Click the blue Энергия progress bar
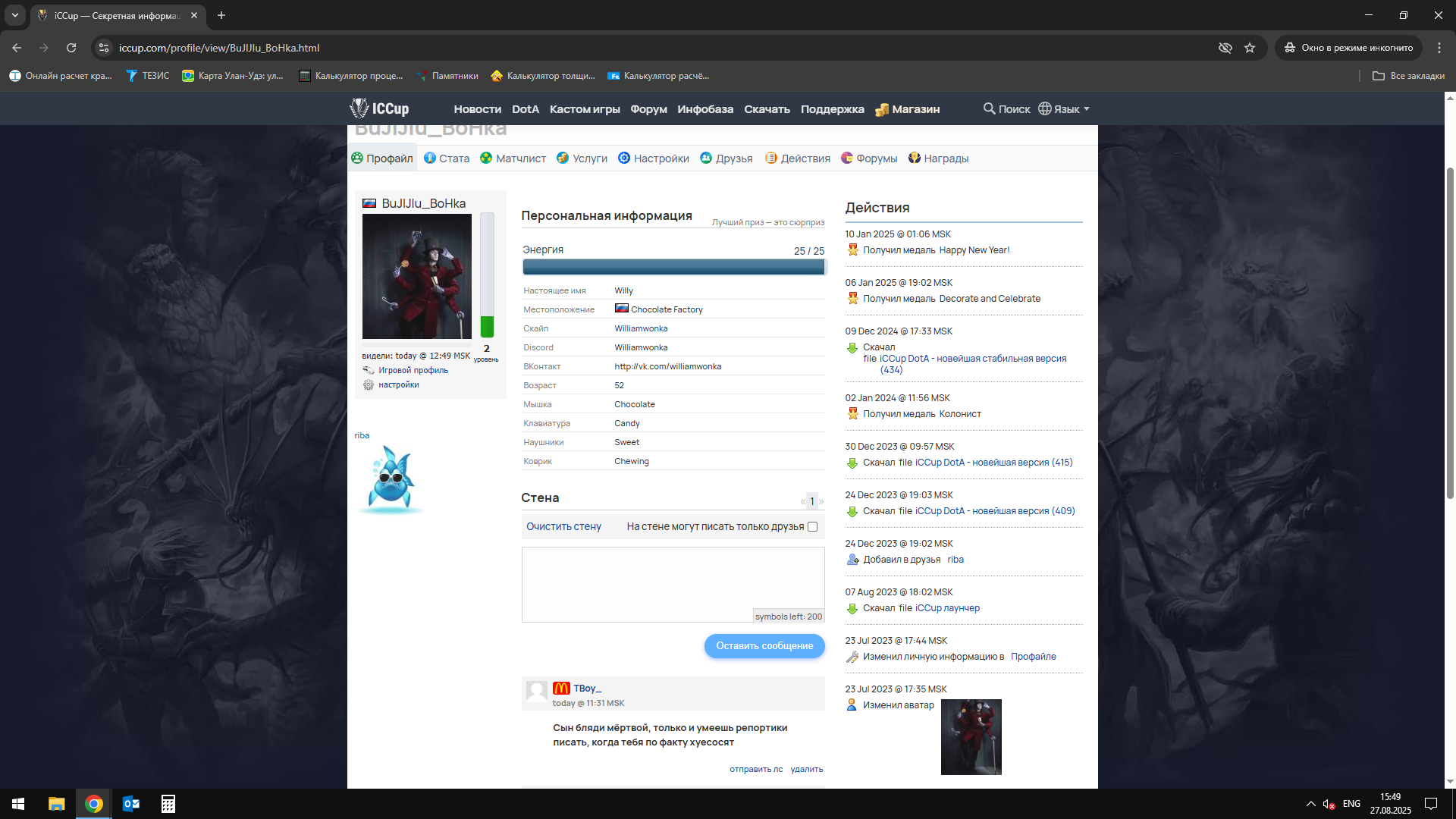This screenshot has width=1456, height=819. 673,267
